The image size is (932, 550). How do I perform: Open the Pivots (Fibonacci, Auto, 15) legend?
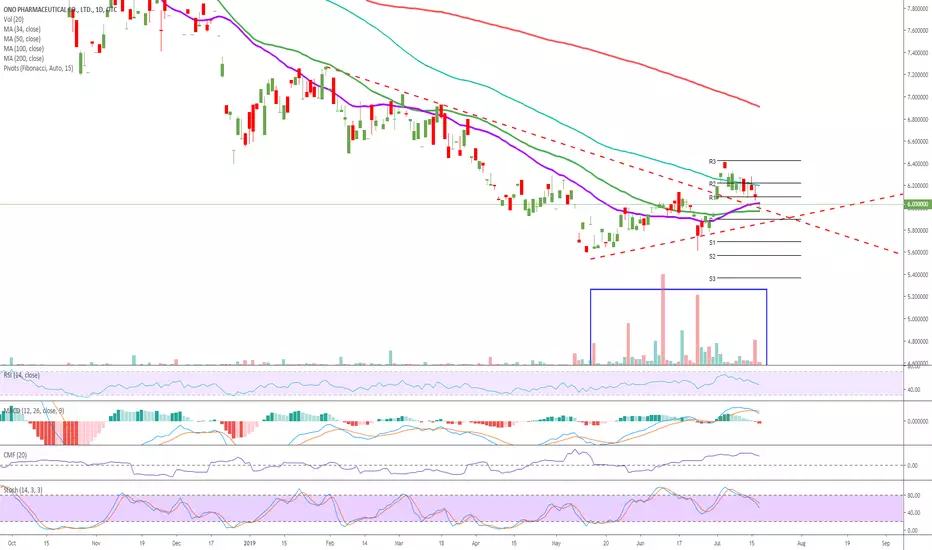(x=39, y=68)
